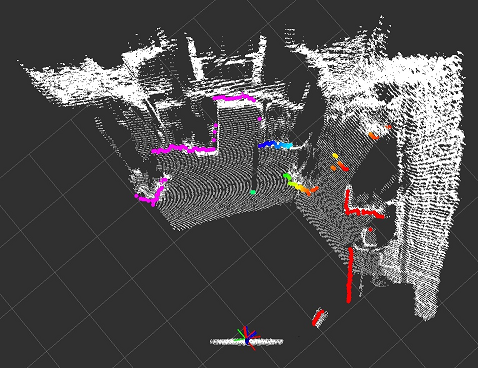Select the green-to-orange rainbow scan segment

(x=300, y=184)
